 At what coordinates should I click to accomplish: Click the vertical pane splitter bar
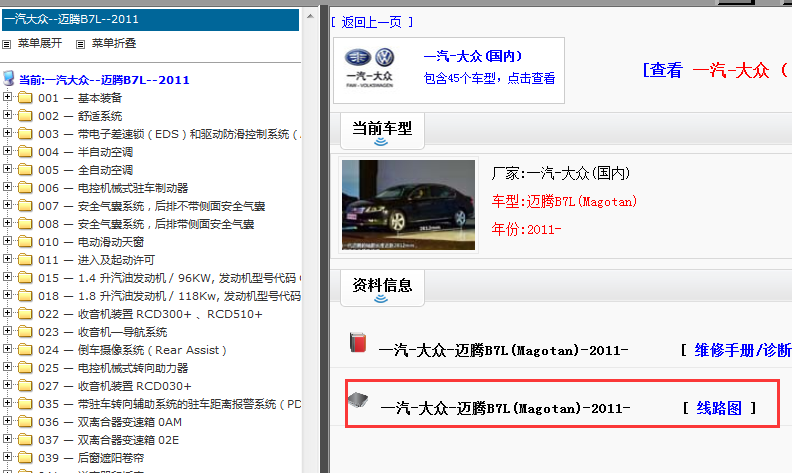click(324, 240)
